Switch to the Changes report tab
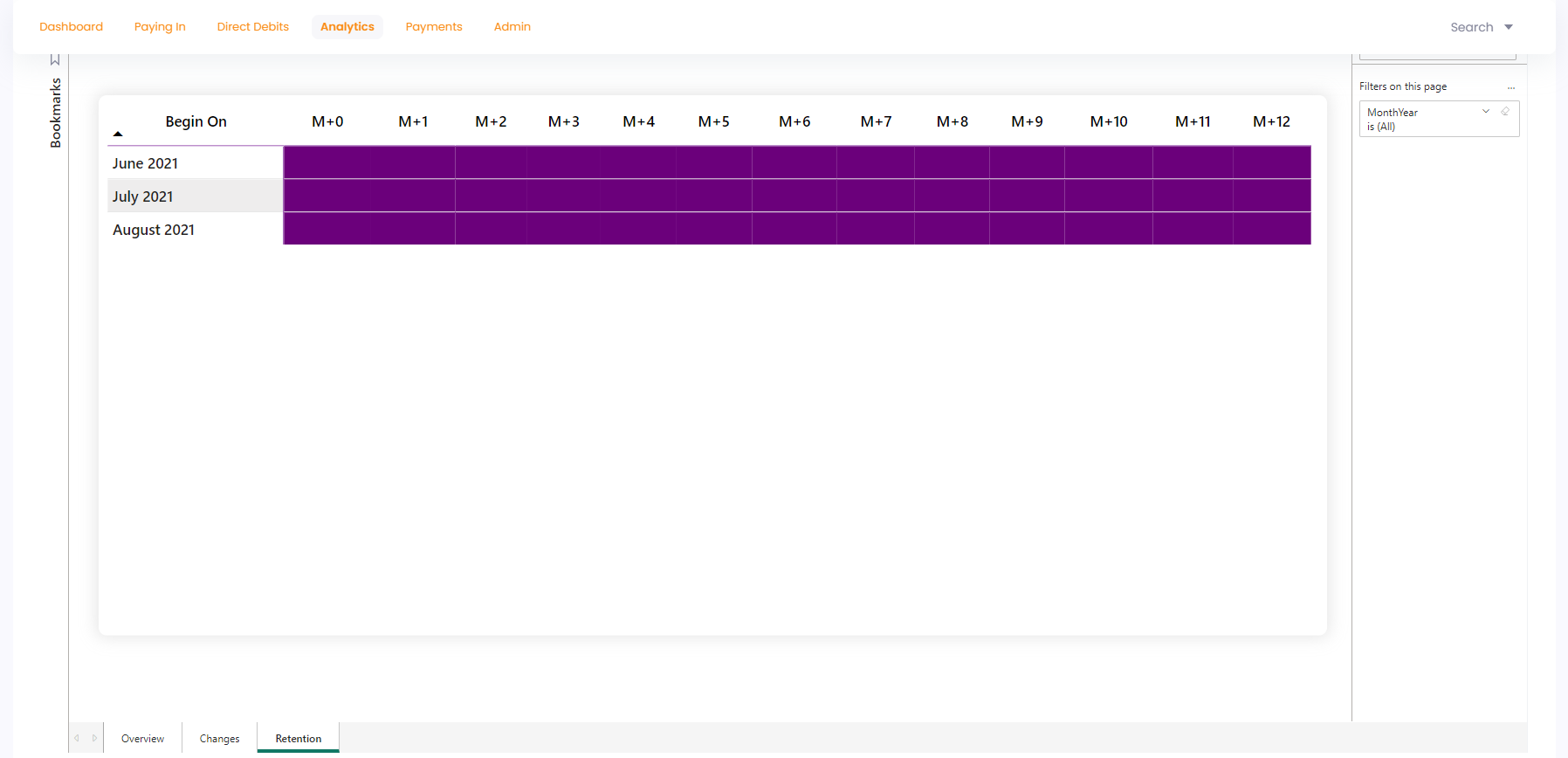This screenshot has height=758, width=1568. pos(219,738)
